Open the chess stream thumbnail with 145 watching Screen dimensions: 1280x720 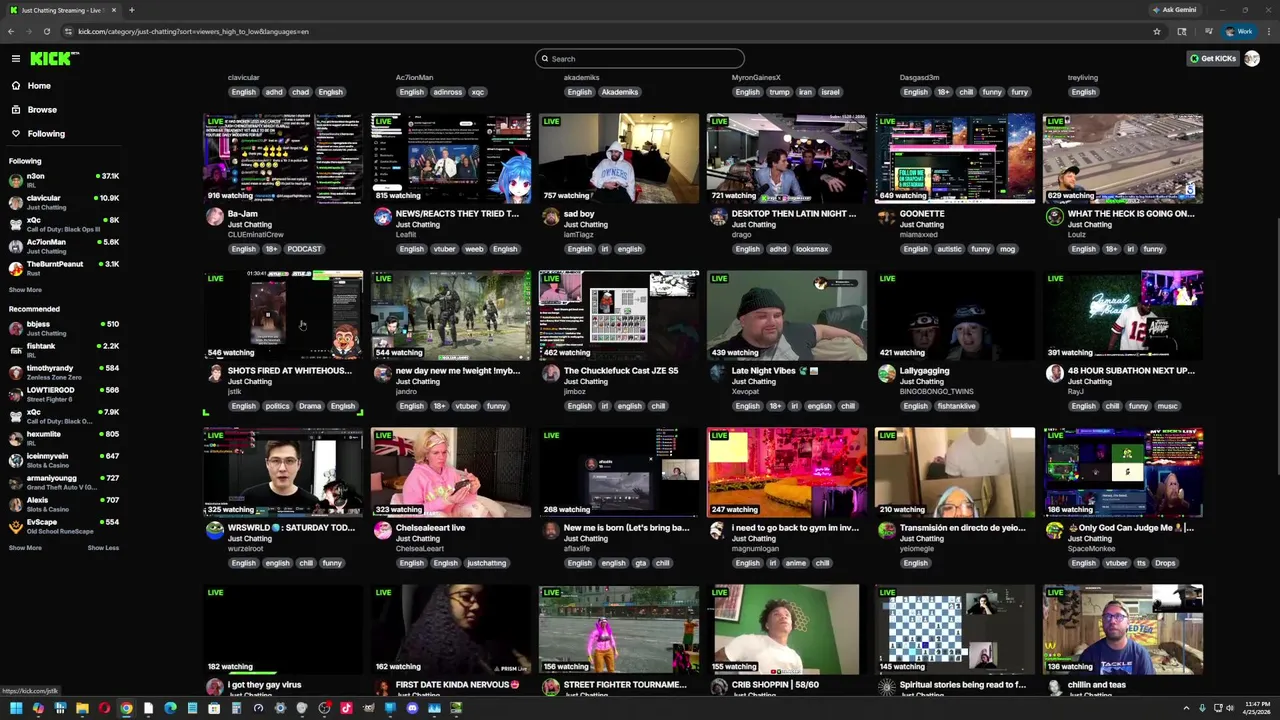pyautogui.click(x=955, y=630)
